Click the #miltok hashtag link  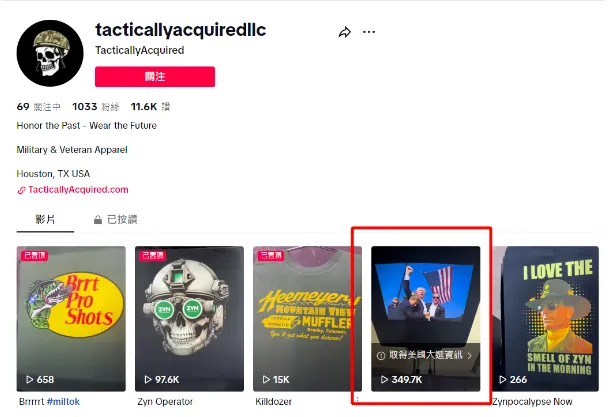63,401
